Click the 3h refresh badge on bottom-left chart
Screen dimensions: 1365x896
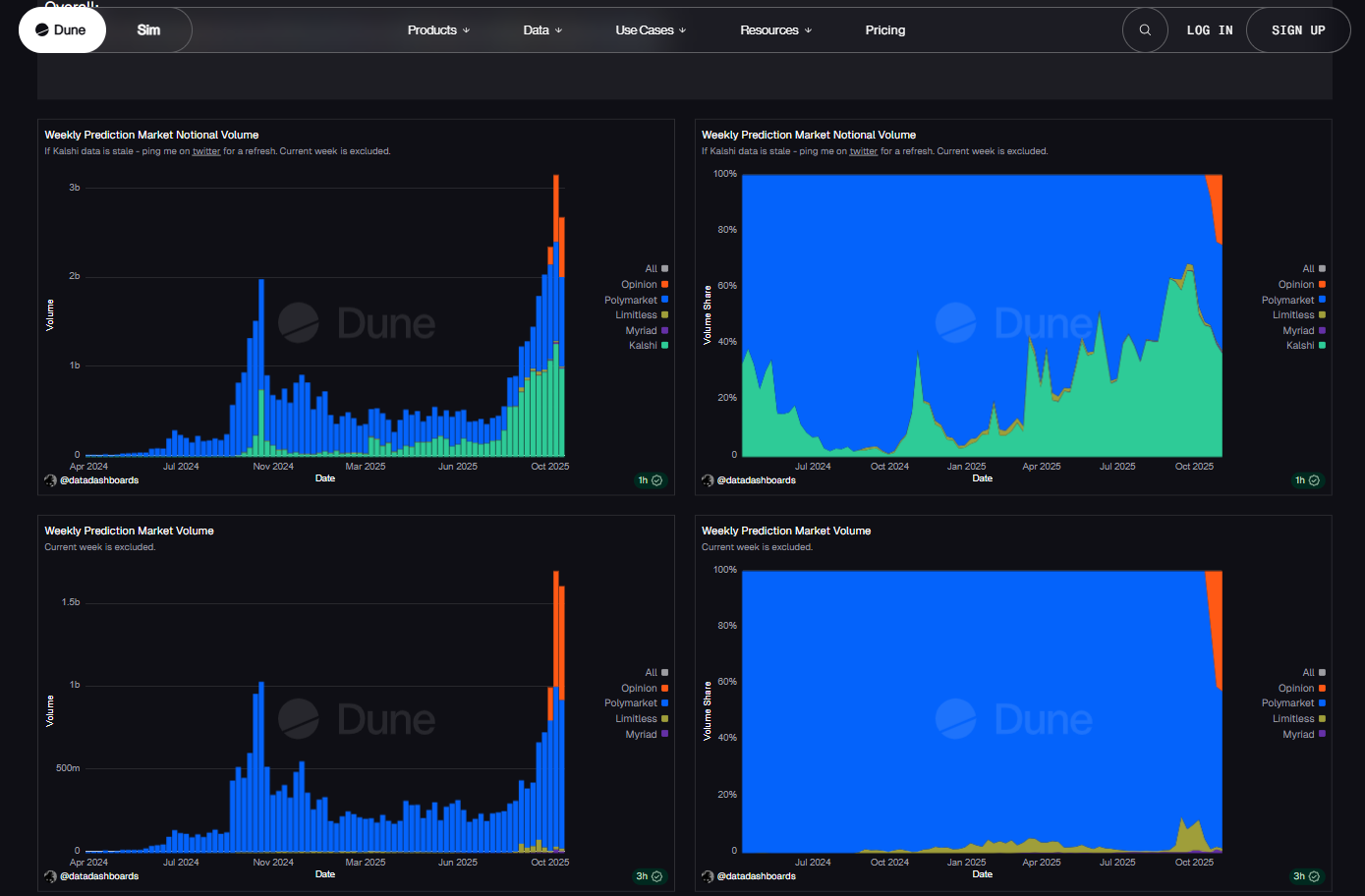coord(650,876)
